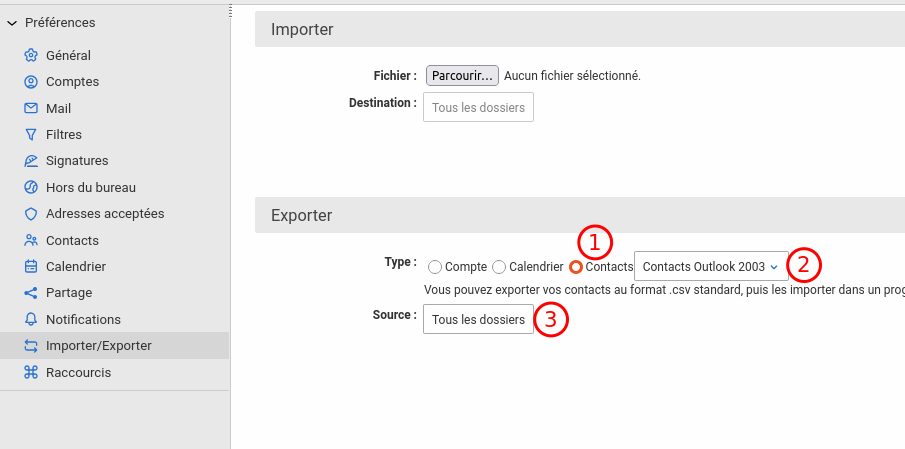The width and height of the screenshot is (905, 449).
Task: Click the Notifications bell icon
Action: [31, 320]
